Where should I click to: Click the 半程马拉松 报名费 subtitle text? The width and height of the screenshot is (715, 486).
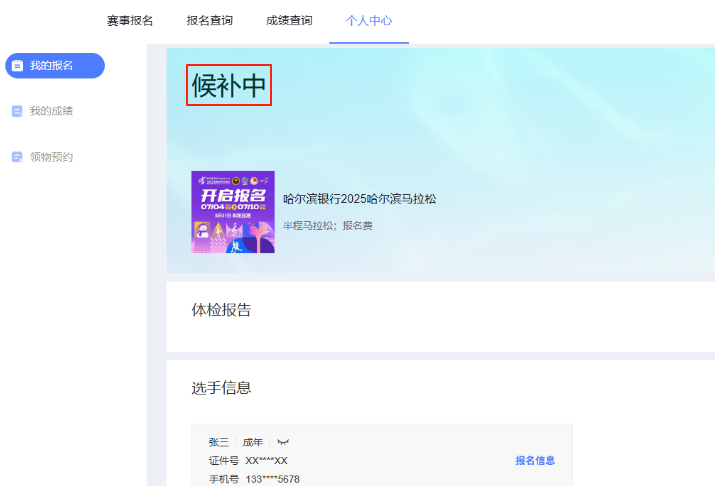click(327, 226)
